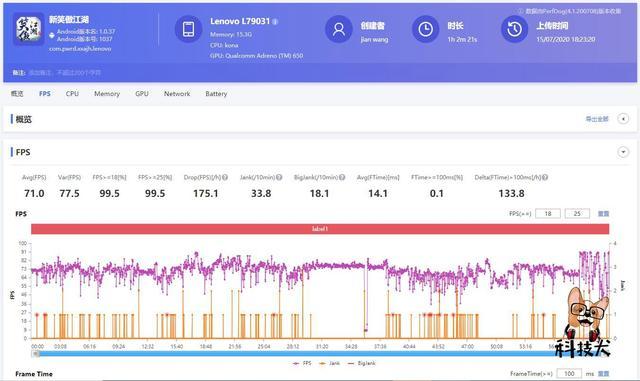
Task: Click package name com.pwrd.xxajh.lenovo
Action: pyautogui.click(x=80, y=49)
